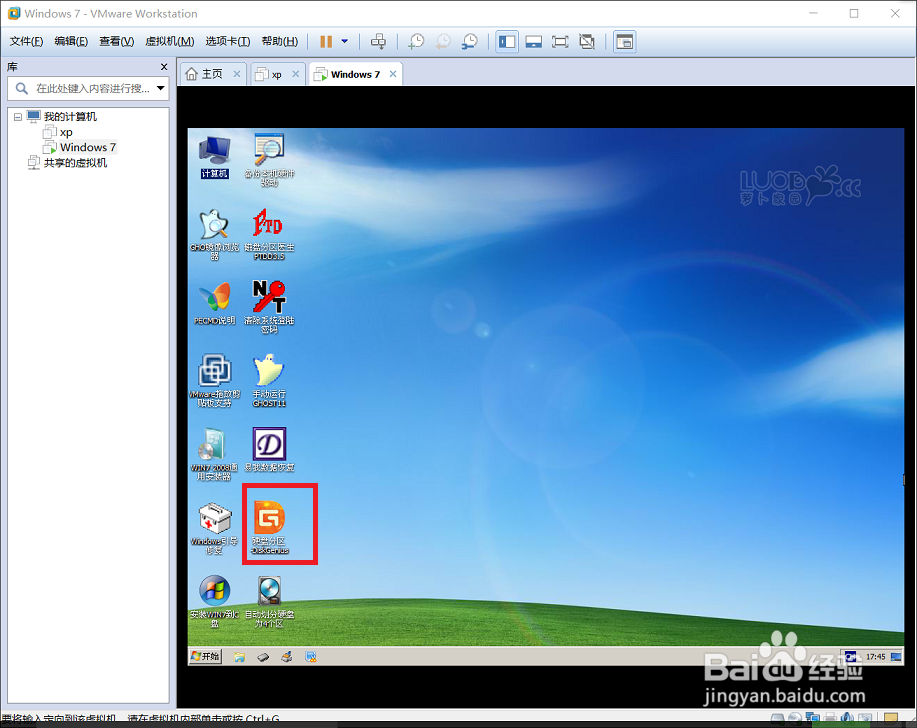The width and height of the screenshot is (917, 728).
Task: Open the 选项卡(T) menu
Action: coord(227,42)
